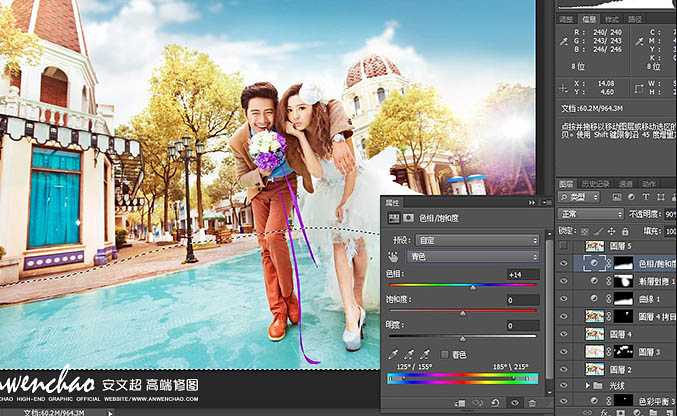Screen dimensions: 677x416
Task: Select the plain eyedropper in Properties panel
Action: tap(392, 355)
